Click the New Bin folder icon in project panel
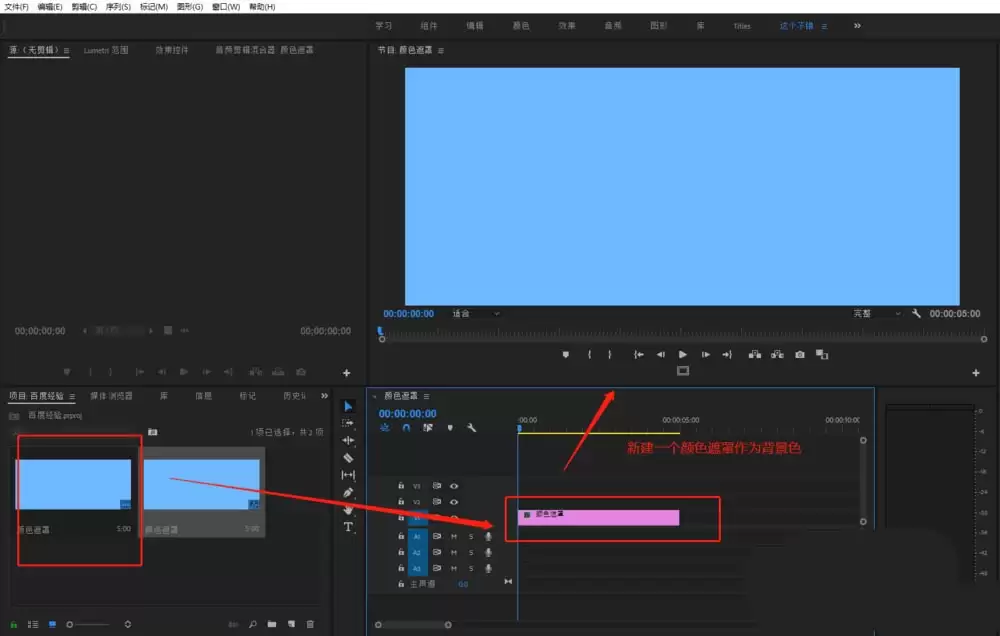This screenshot has height=636, width=1000. [x=271, y=624]
